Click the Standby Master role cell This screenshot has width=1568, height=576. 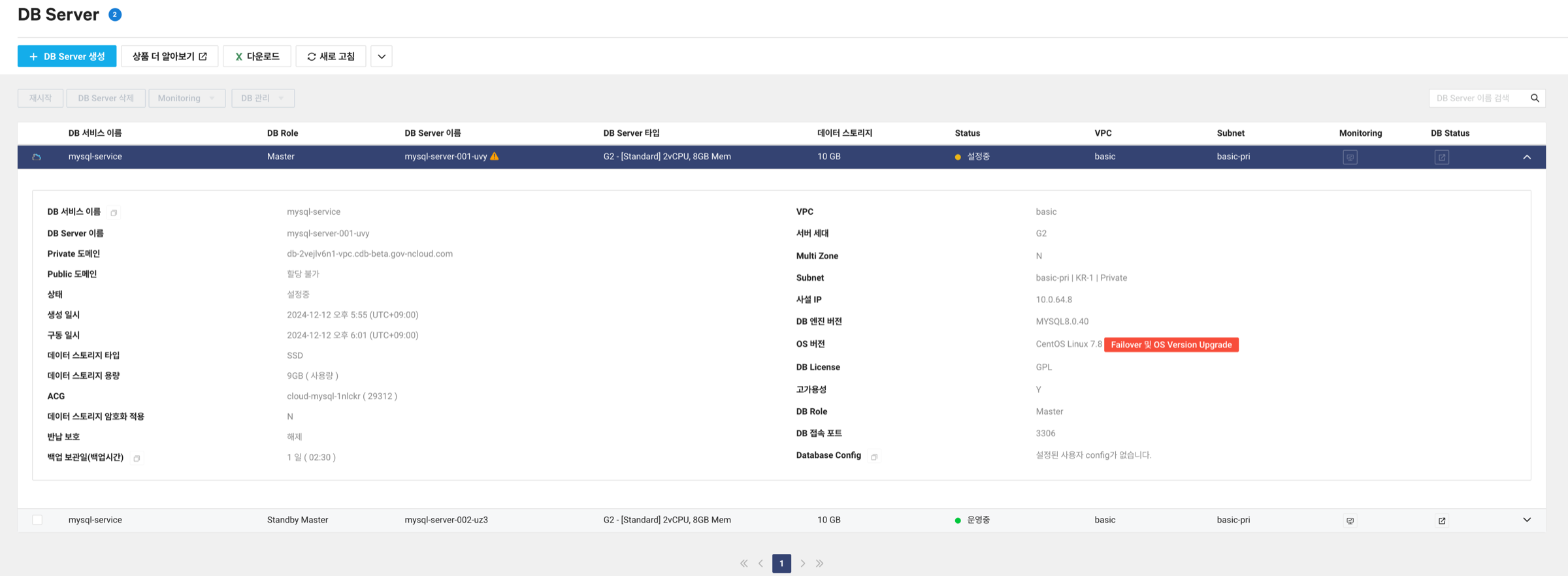click(x=297, y=520)
